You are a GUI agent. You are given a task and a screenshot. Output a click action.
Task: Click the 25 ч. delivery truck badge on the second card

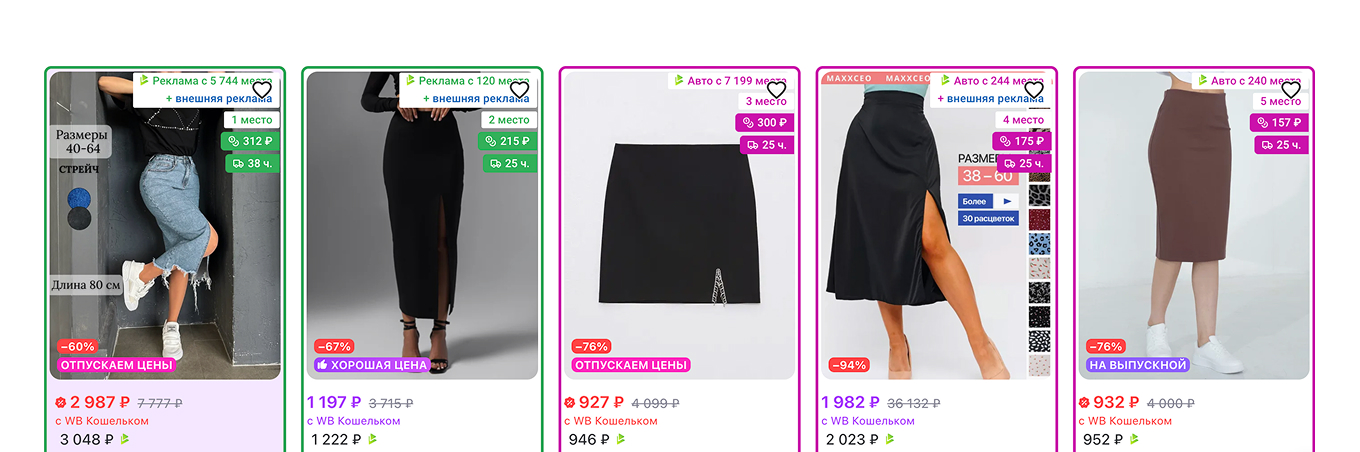coord(510,163)
